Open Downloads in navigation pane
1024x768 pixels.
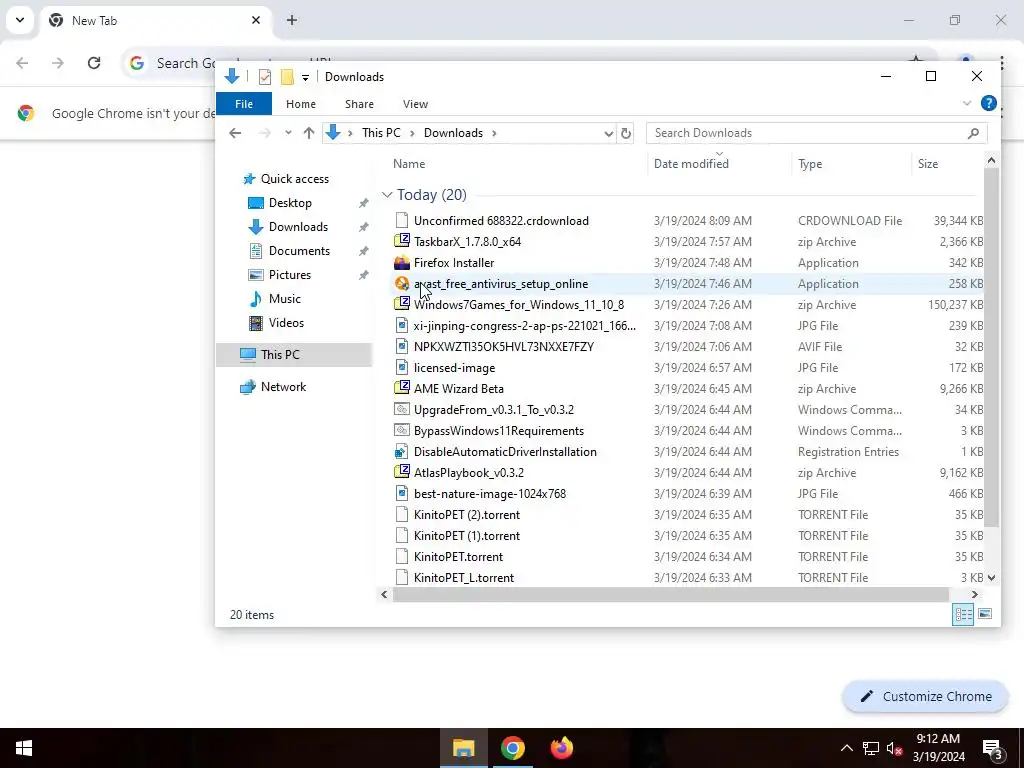(x=298, y=227)
